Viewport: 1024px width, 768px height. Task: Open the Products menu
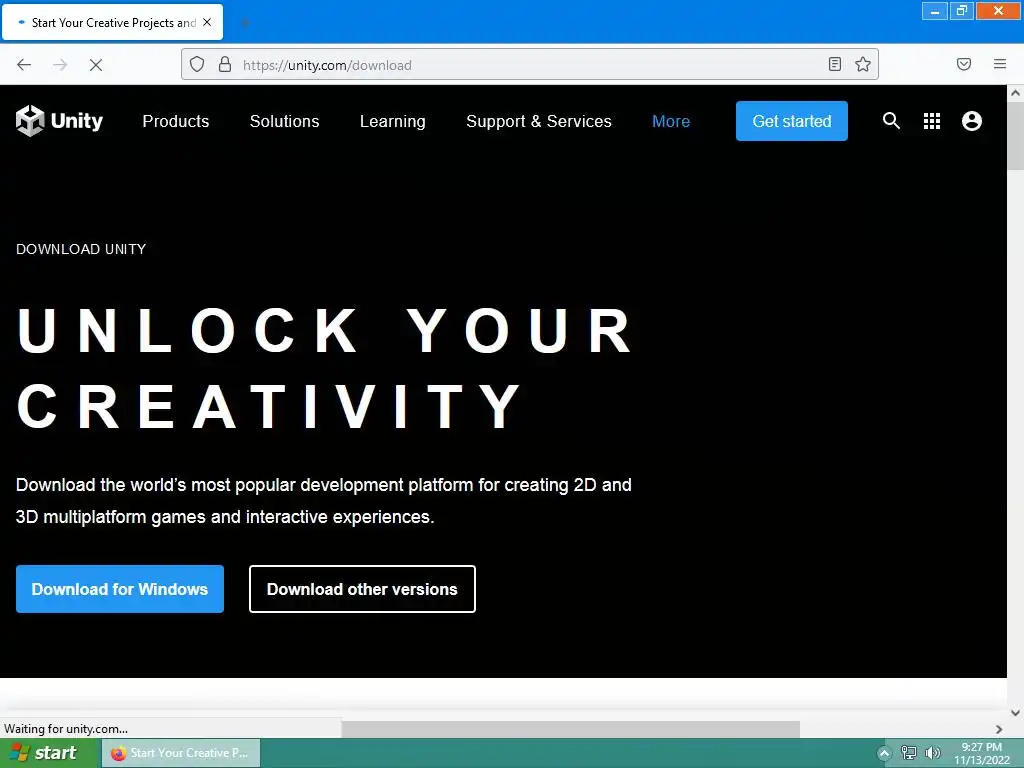pyautogui.click(x=176, y=121)
